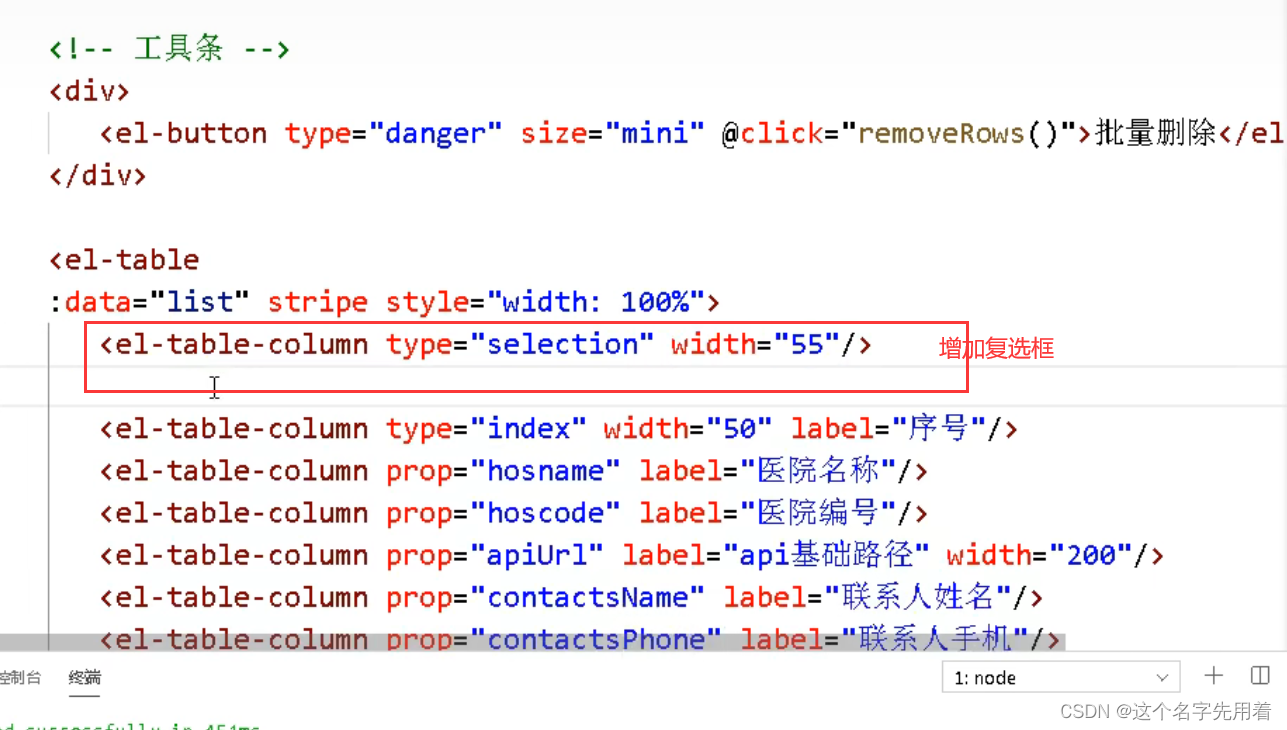Screen dimensions: 1287x730
Task: Click the 联系人姓名 label value
Action: [x=918, y=597]
